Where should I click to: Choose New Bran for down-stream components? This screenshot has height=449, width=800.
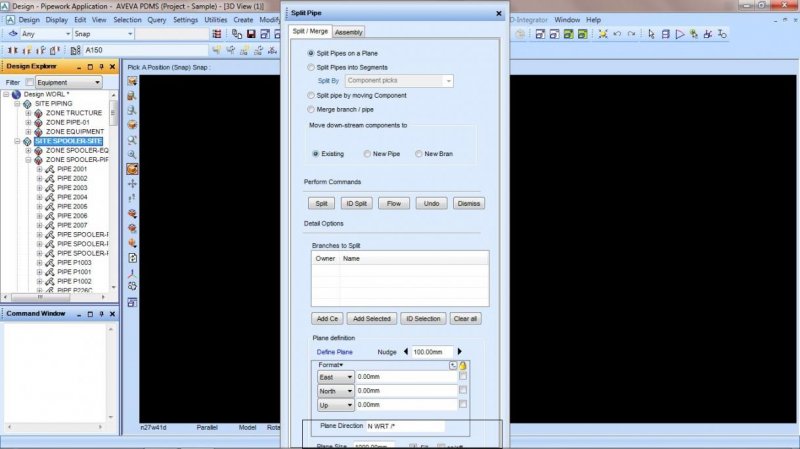pyautogui.click(x=418, y=154)
